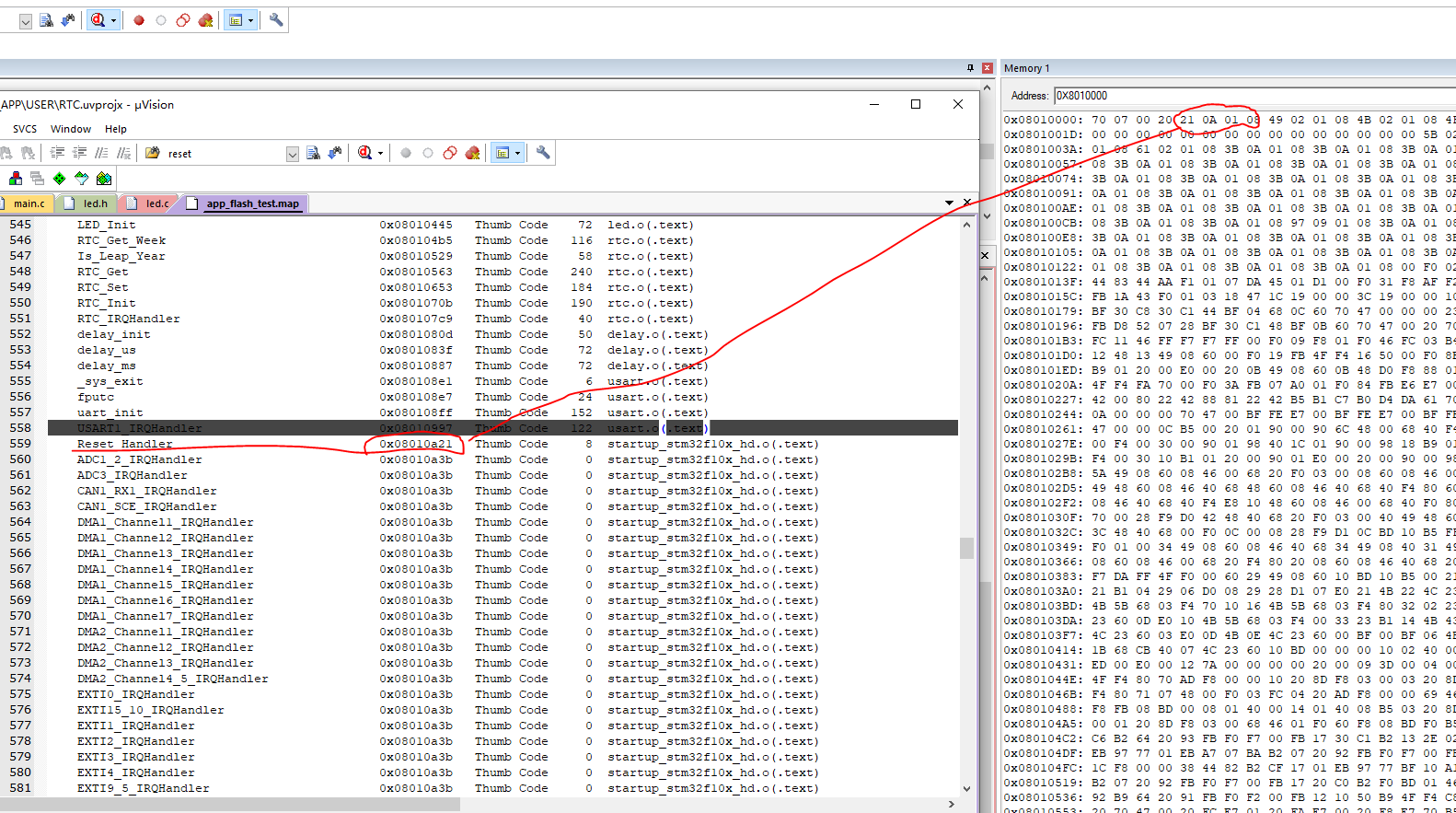The image size is (1456, 813).
Task: Click address 0x08010a21 on Reset_Handler row
Action: tap(416, 444)
